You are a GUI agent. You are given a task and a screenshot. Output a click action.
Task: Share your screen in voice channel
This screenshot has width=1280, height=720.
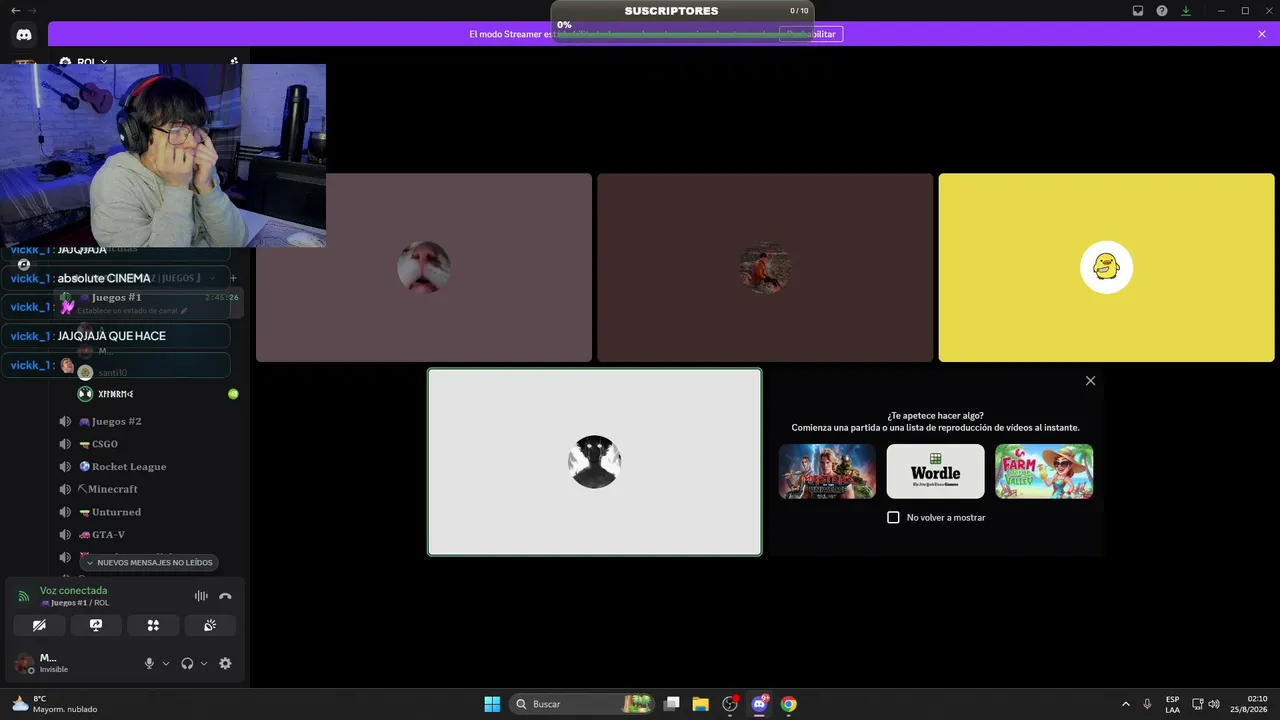click(96, 625)
